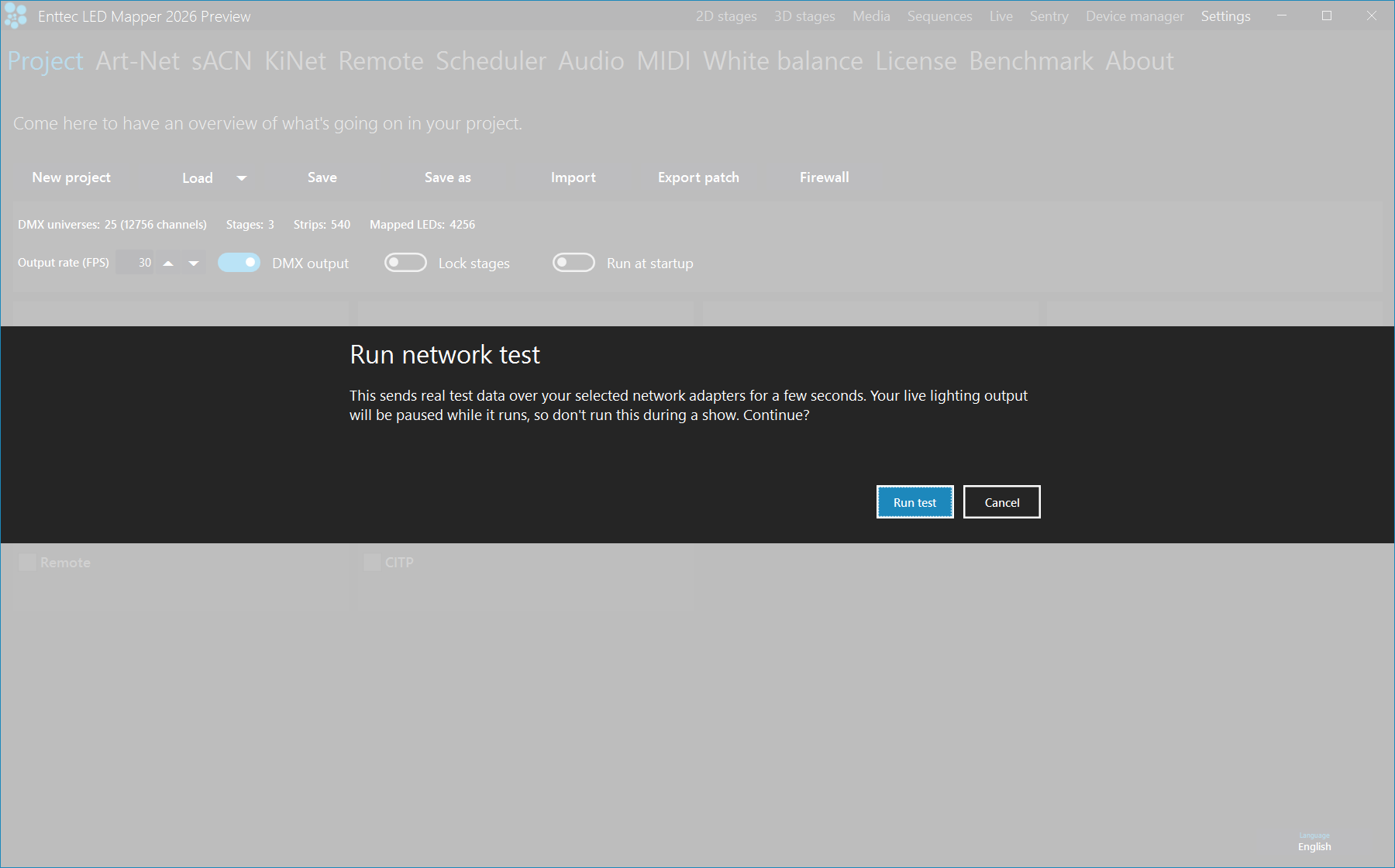Check the CITP checkbox
The height and width of the screenshot is (868, 1395).
[x=372, y=563]
